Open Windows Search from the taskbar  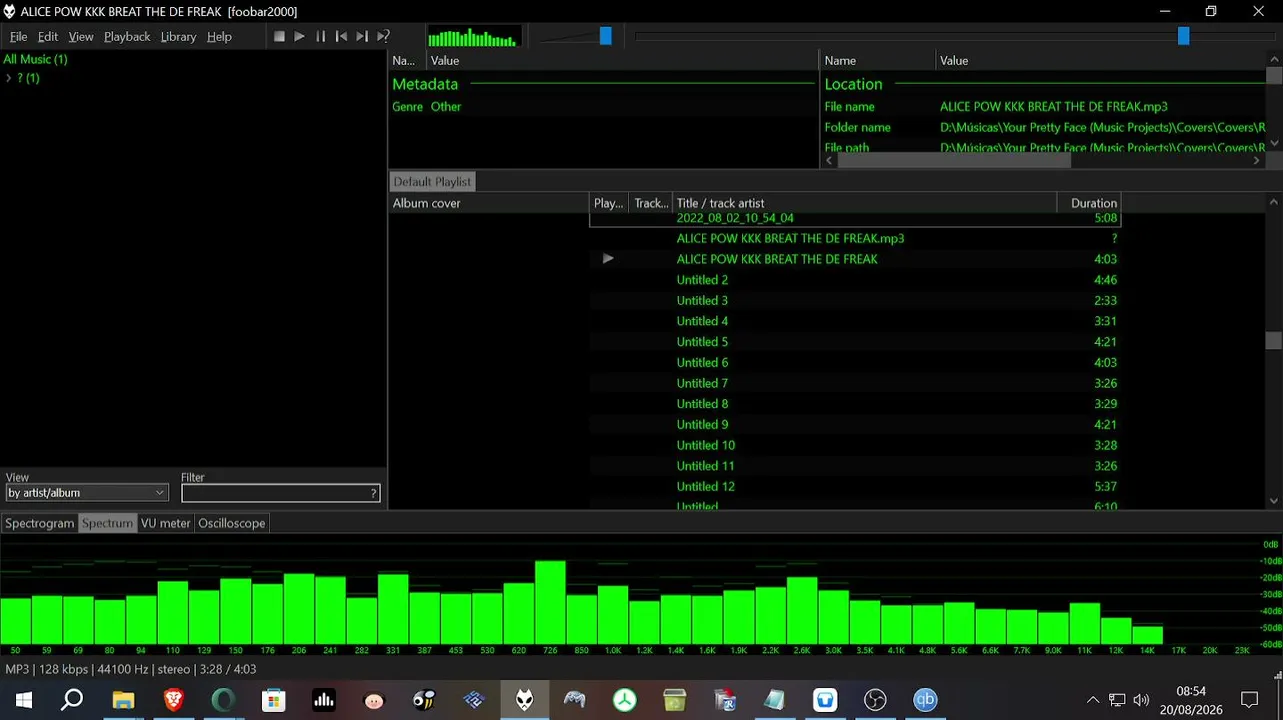point(72,700)
